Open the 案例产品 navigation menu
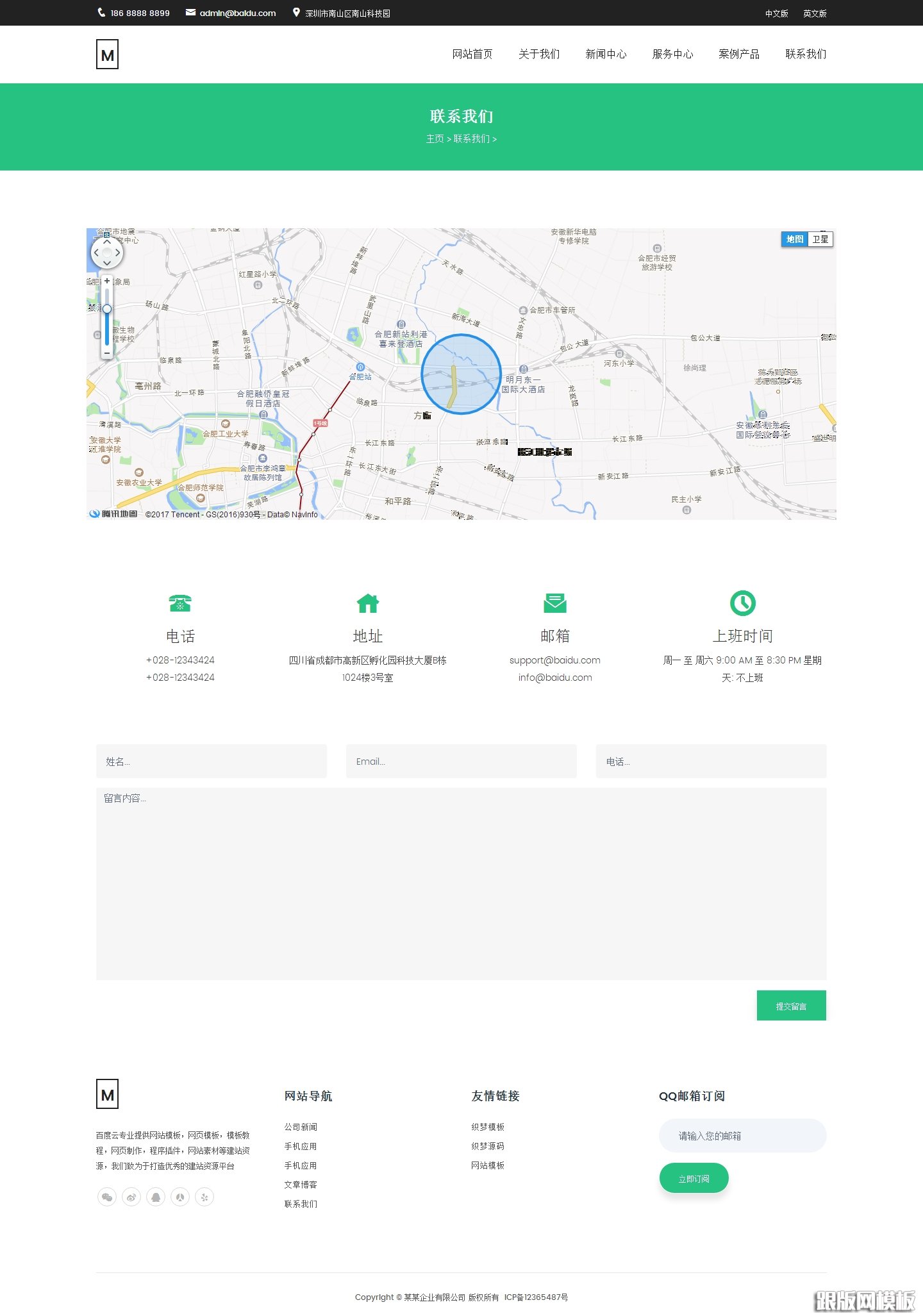The width and height of the screenshot is (923, 1316). (739, 54)
